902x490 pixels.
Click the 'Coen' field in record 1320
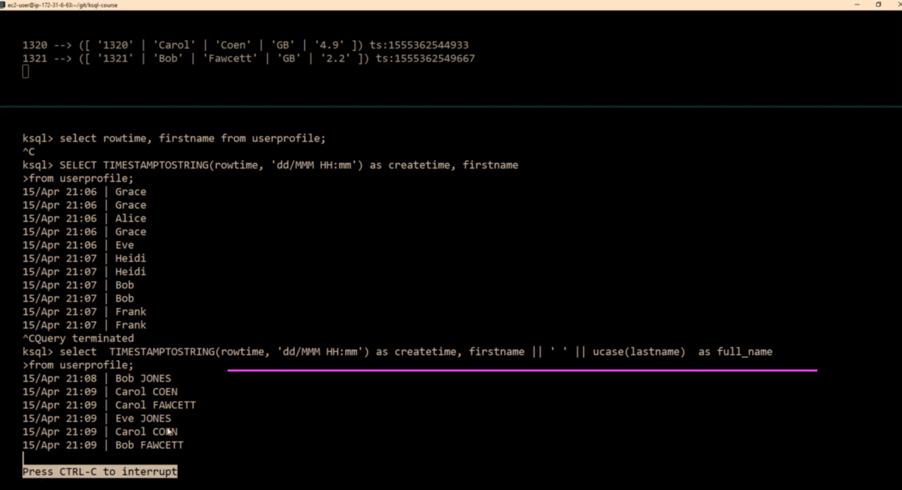coord(232,45)
